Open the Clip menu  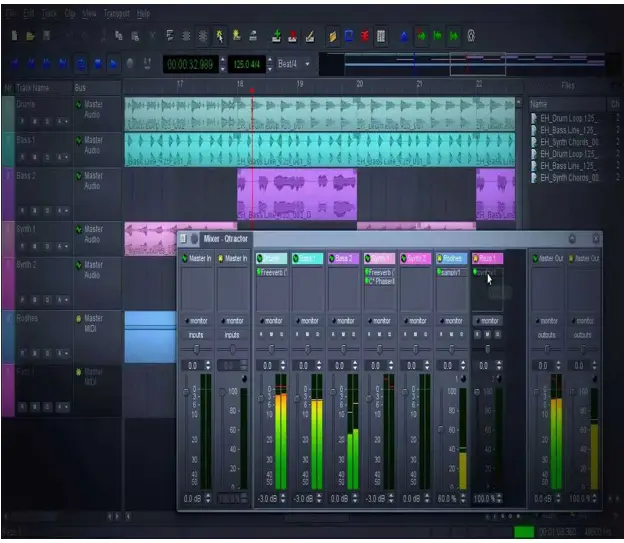[x=70, y=14]
